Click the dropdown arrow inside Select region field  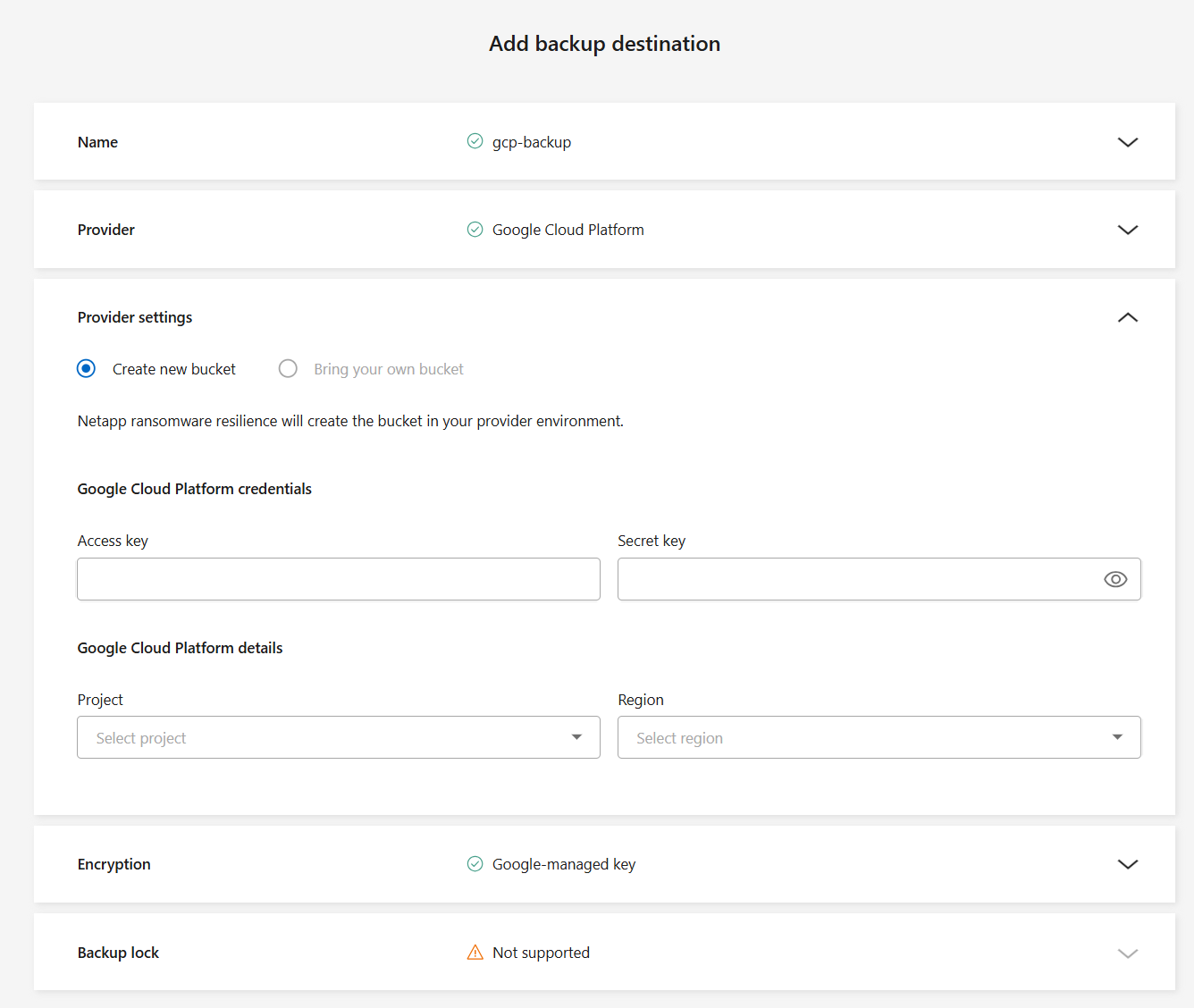[x=1117, y=737]
